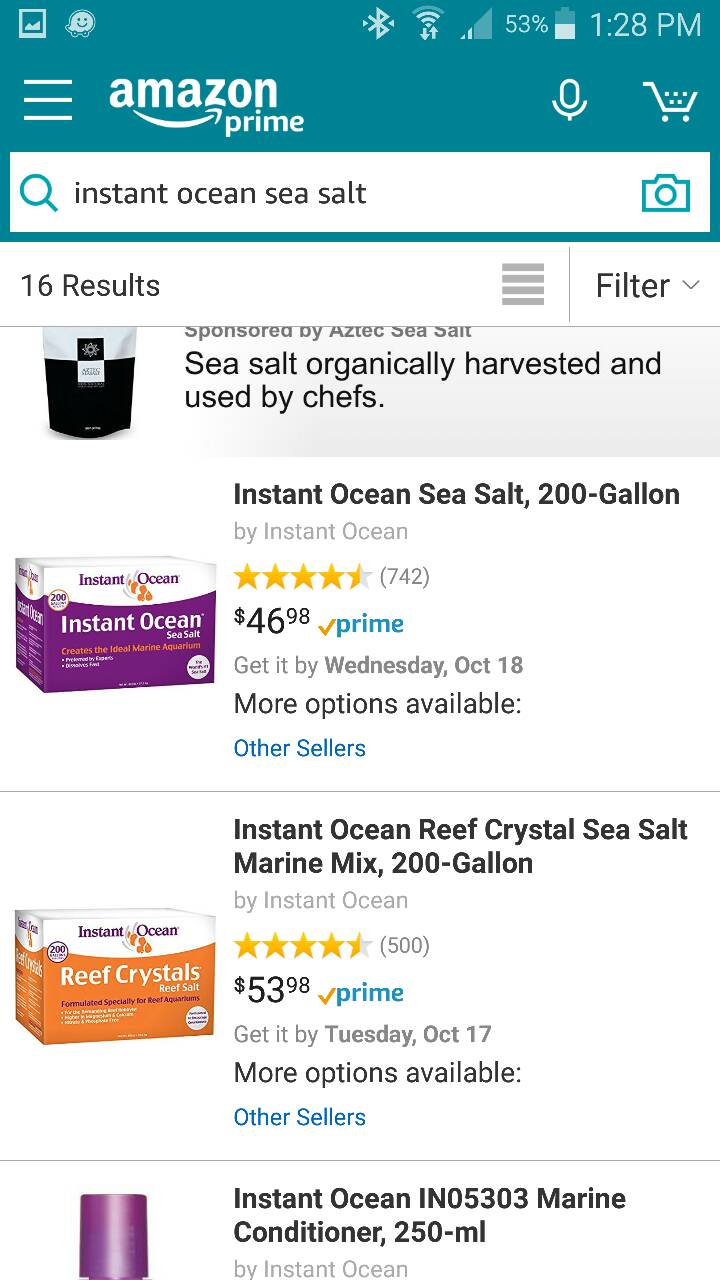Tap the orange Reef Crystals box thumbnail
720x1280 pixels.
(115, 975)
